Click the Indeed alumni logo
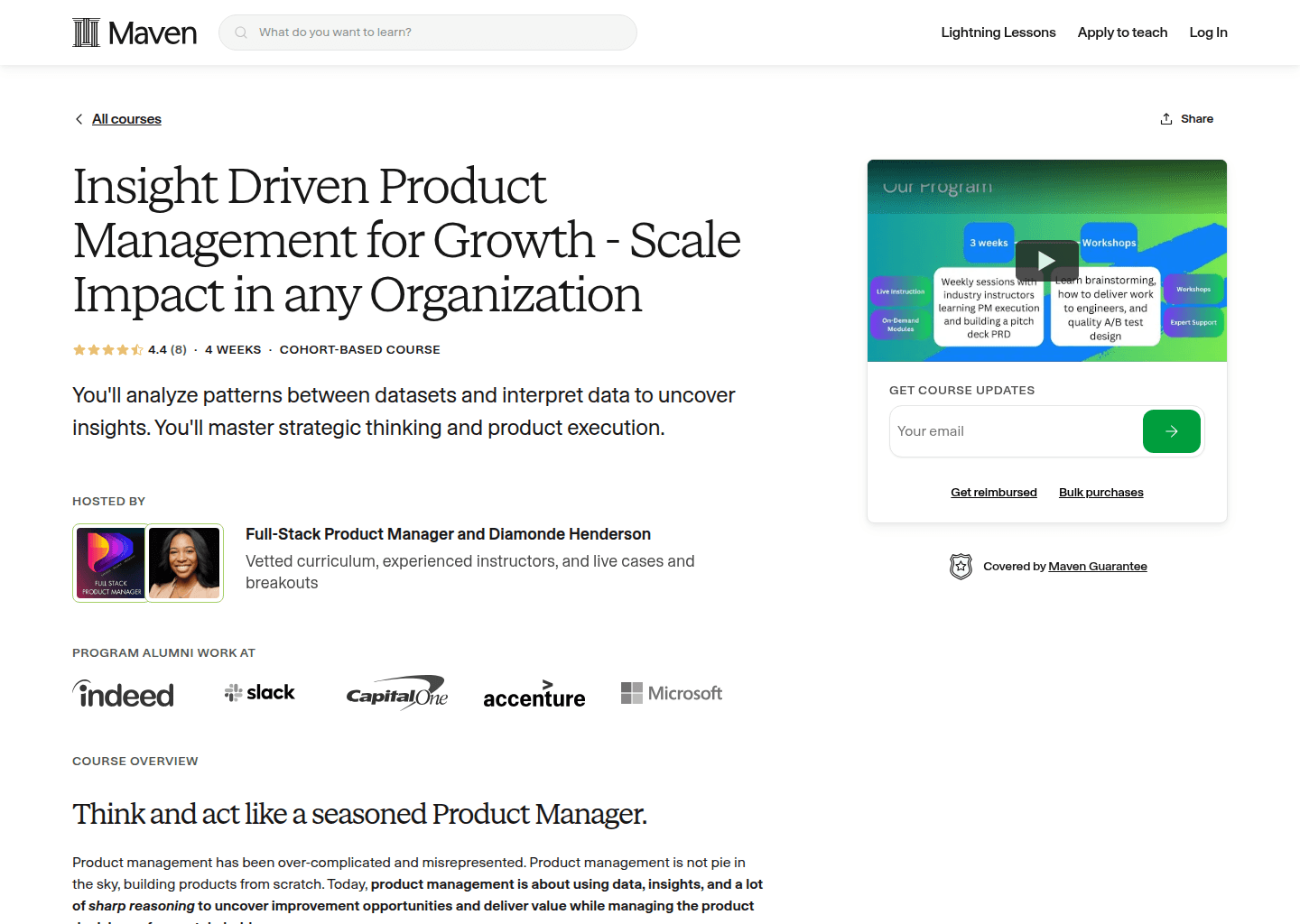This screenshot has height=924, width=1300. [x=123, y=693]
